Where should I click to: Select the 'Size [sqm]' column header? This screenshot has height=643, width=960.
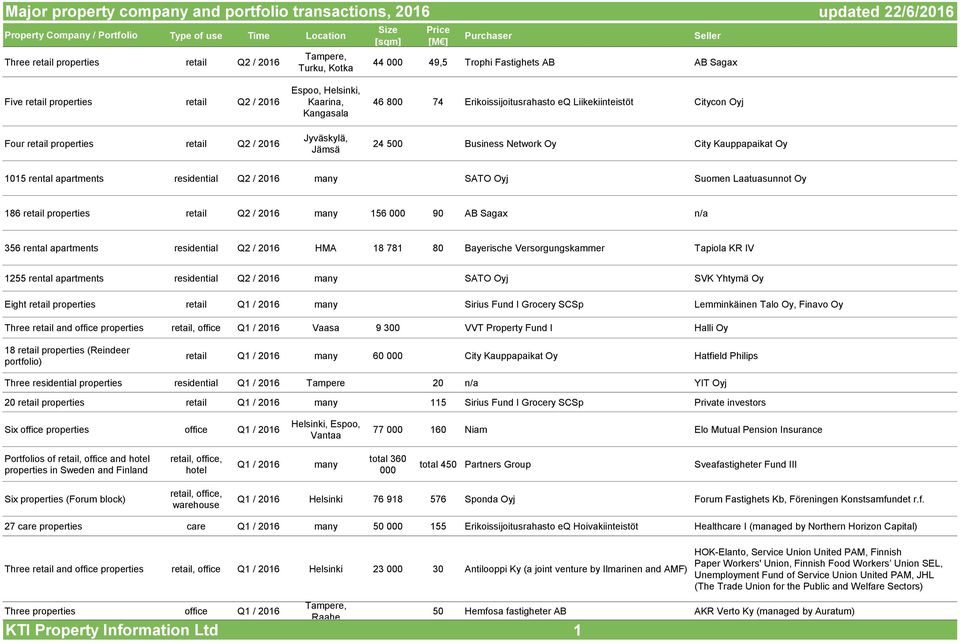[x=388, y=36]
